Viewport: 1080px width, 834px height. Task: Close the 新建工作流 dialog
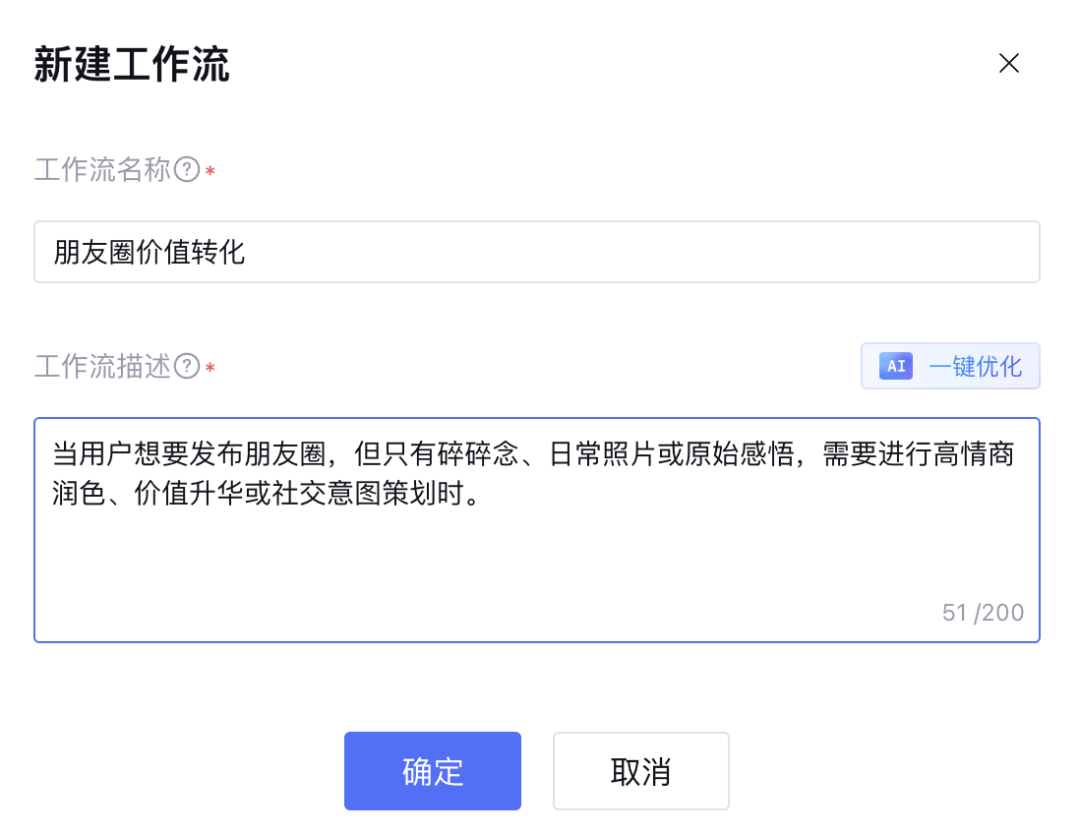click(1009, 64)
